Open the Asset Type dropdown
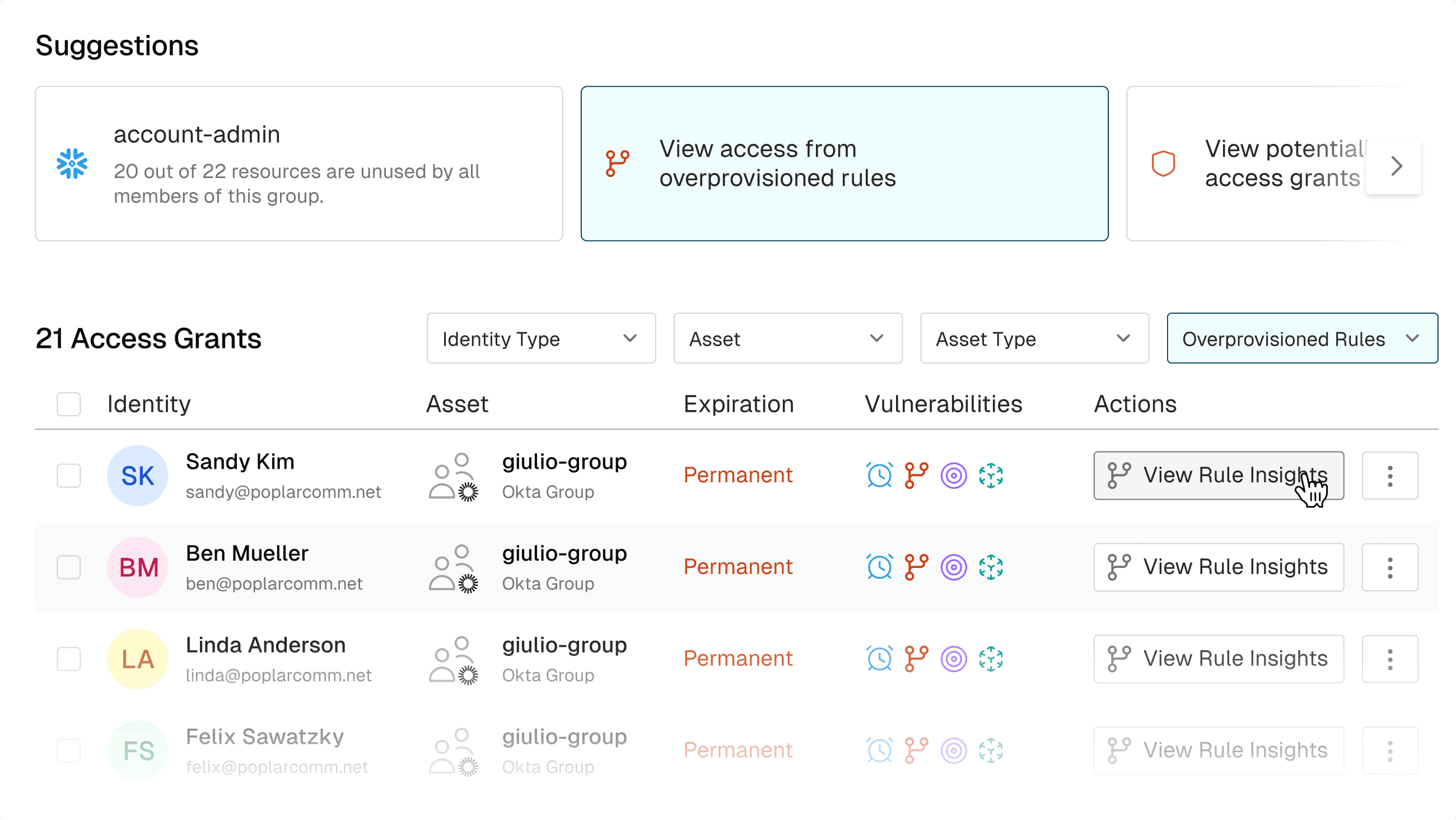The image size is (1456, 820). 1034,339
